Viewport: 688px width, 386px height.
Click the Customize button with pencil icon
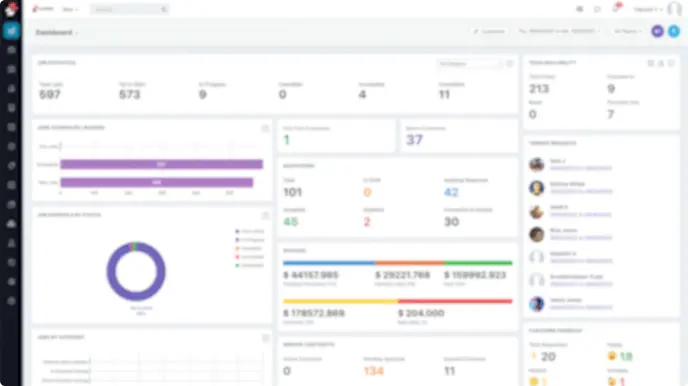[489, 31]
